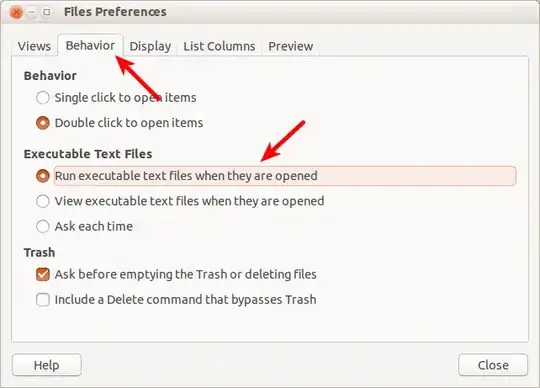Minimize the Files Preferences window
The width and height of the screenshot is (540, 388).
pyautogui.click(x=32, y=12)
